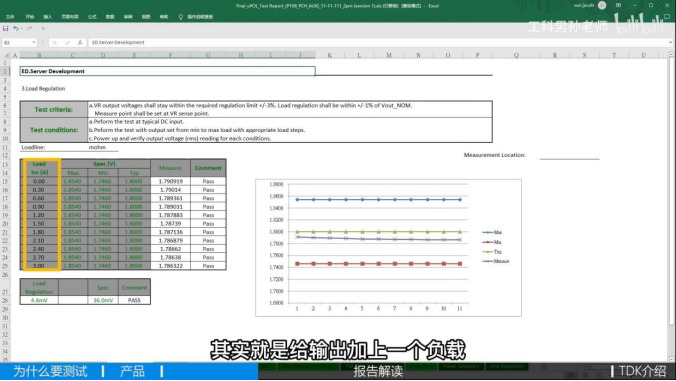Screen dimensions: 676x381
Task: Select column K header
Action: click(329, 55)
